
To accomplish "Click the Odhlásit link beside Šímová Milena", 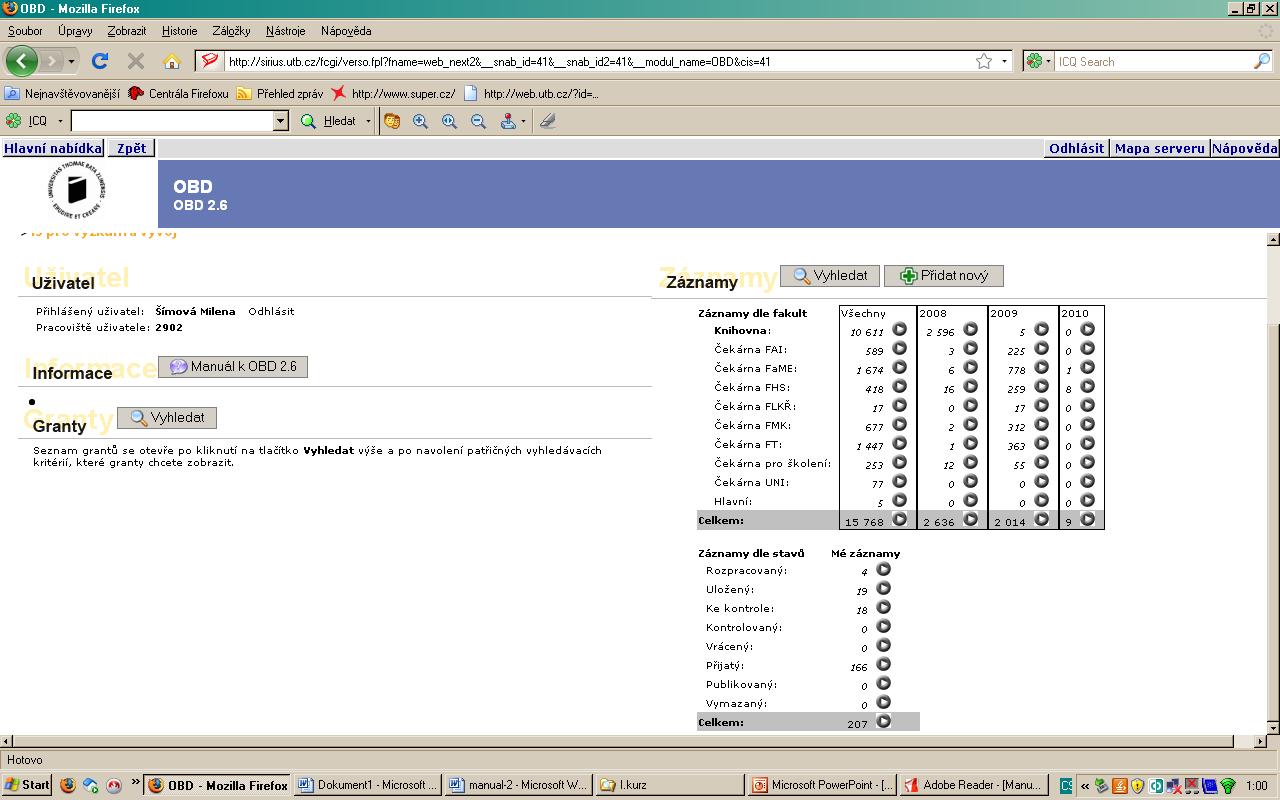I will click(x=271, y=311).
